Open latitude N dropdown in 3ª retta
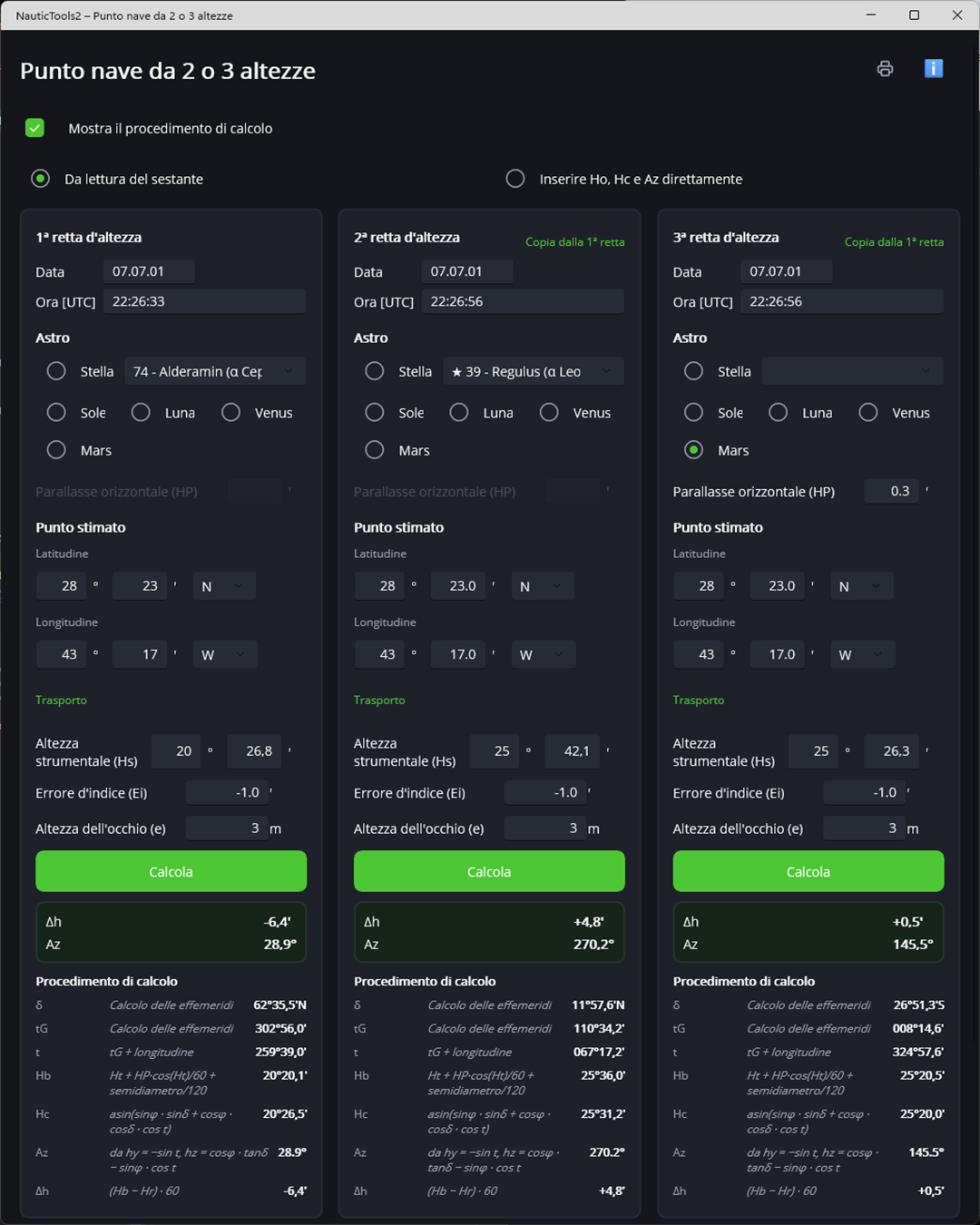The height and width of the screenshot is (1225, 980). pyautogui.click(x=862, y=586)
